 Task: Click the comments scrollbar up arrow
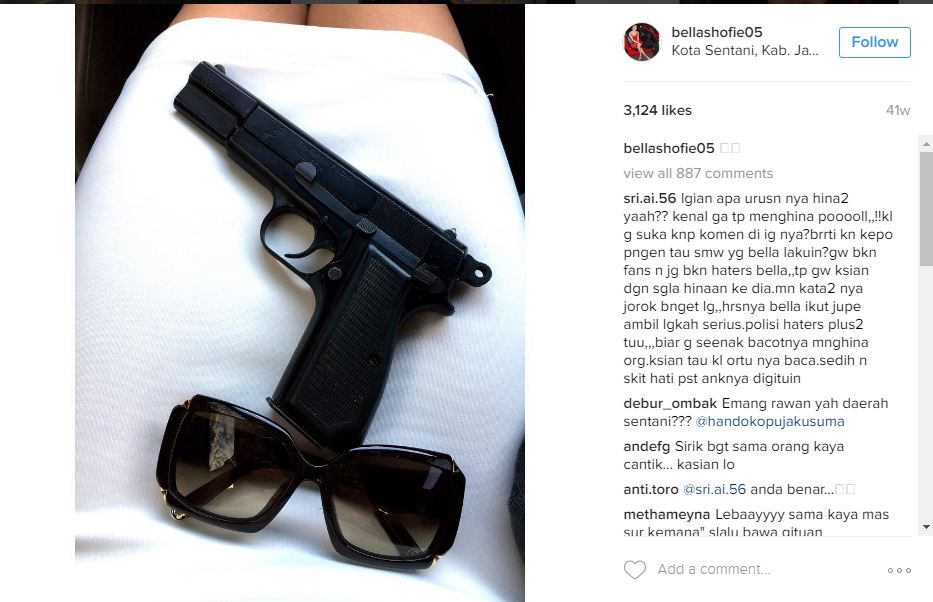926,143
